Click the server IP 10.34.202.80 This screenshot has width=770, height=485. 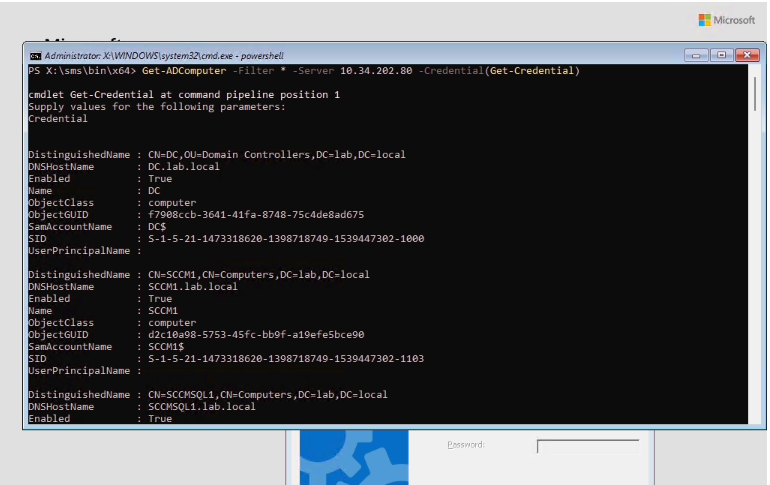(x=376, y=71)
